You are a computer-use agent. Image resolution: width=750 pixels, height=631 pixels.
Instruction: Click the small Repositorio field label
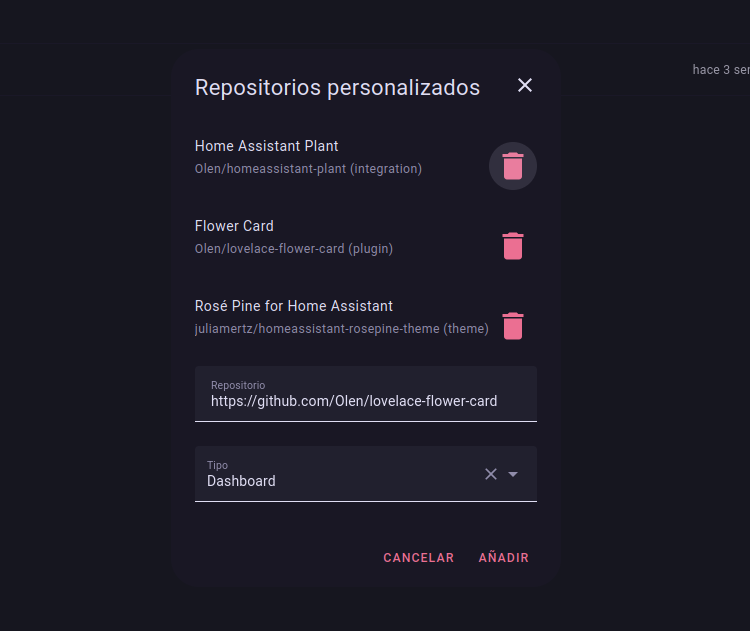(x=238, y=385)
